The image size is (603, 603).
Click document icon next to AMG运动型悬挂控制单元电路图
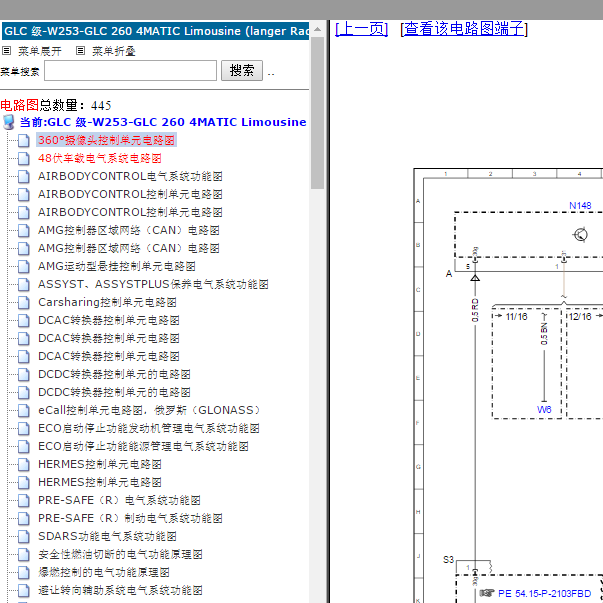tap(24, 267)
